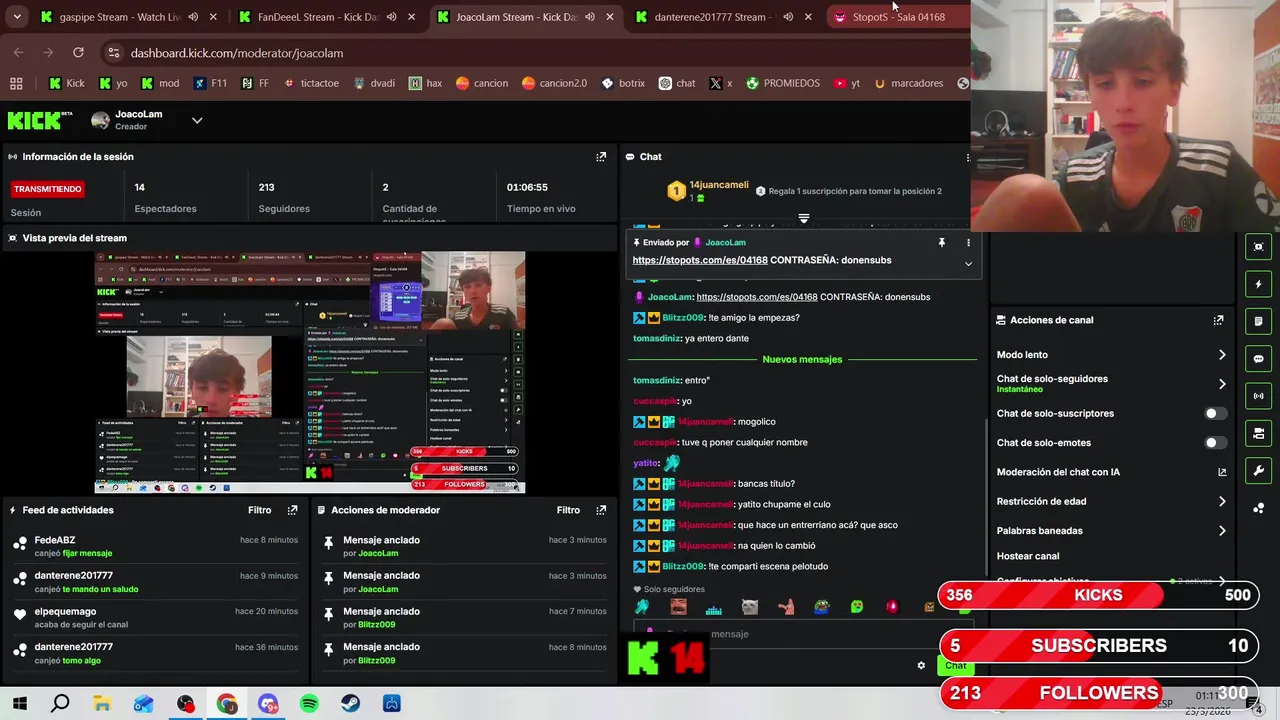Screen dimensions: 1280x720
Task: Open the cancion2.0 bookmark
Action: point(553,83)
